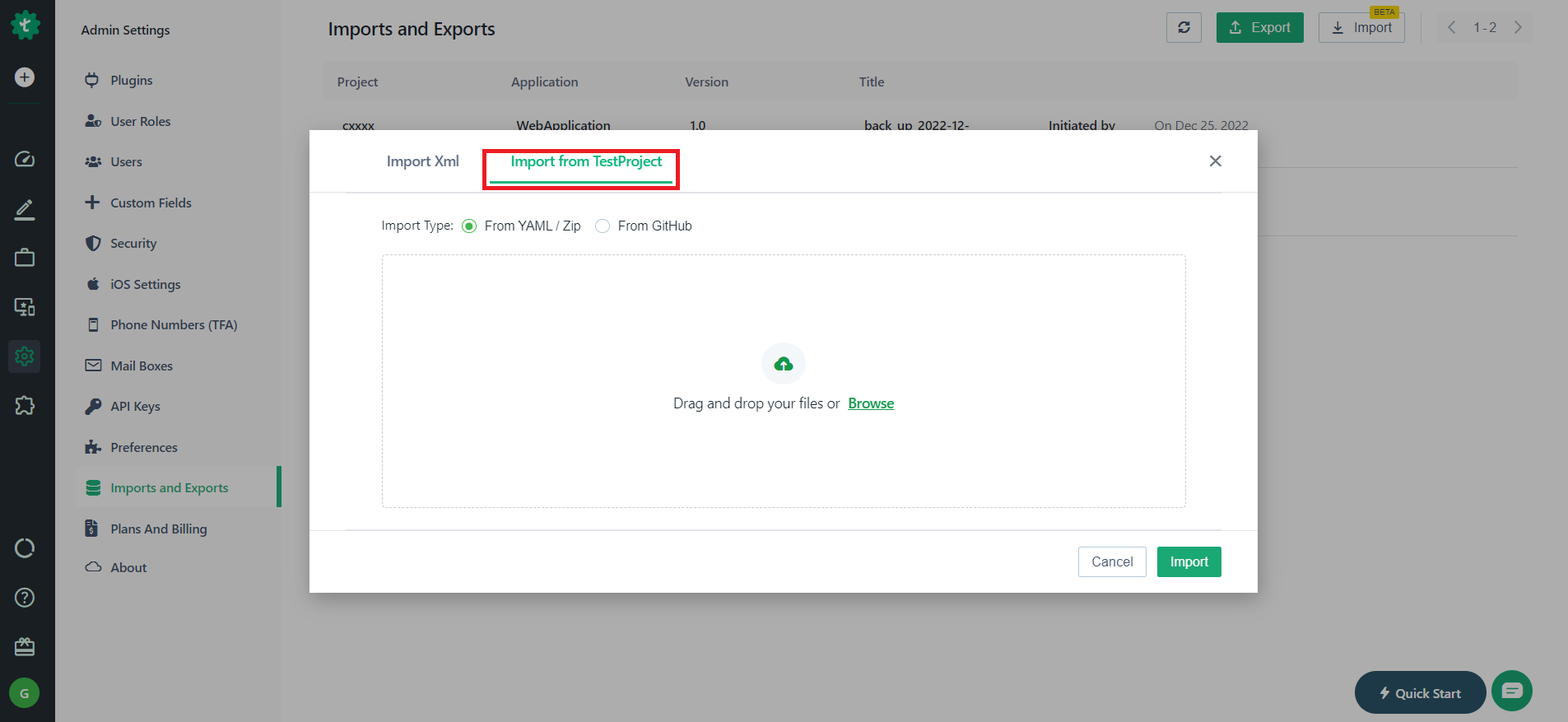This screenshot has height=722, width=1568.
Task: Open API Keys settings
Action: [135, 407]
